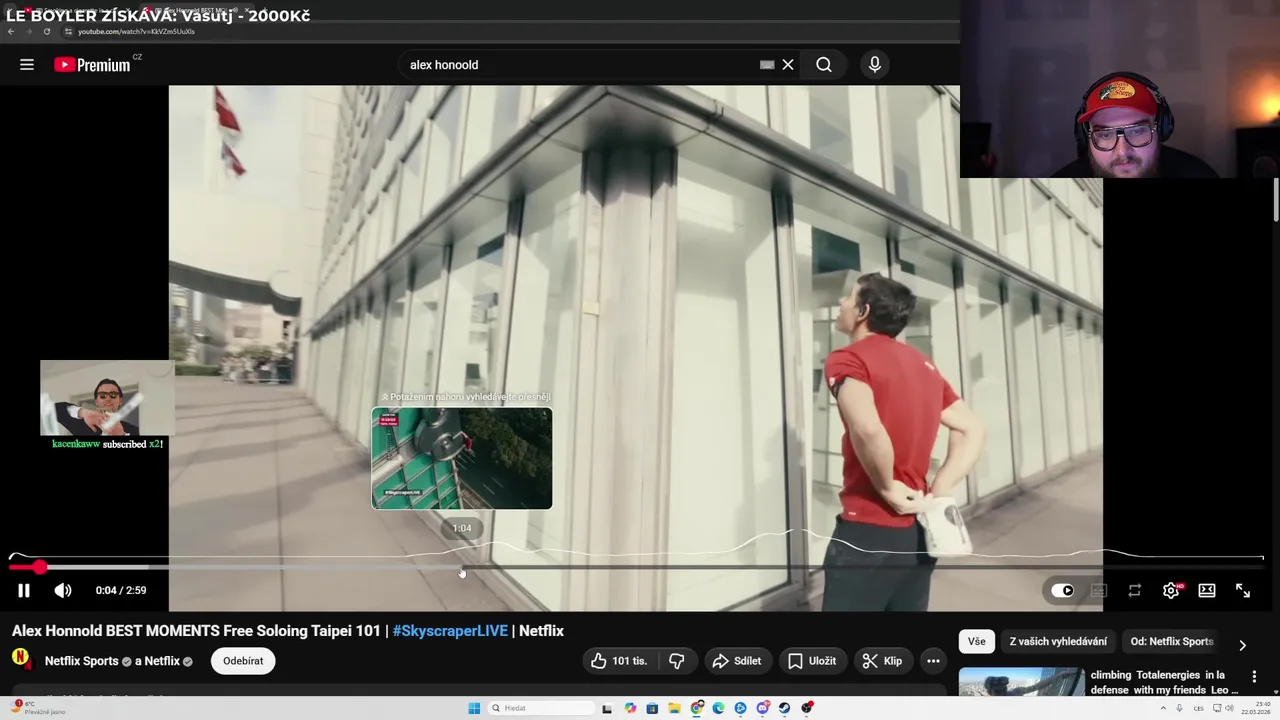Run the search with the magnifier button
This screenshot has height=720, width=1280.
coord(824,65)
